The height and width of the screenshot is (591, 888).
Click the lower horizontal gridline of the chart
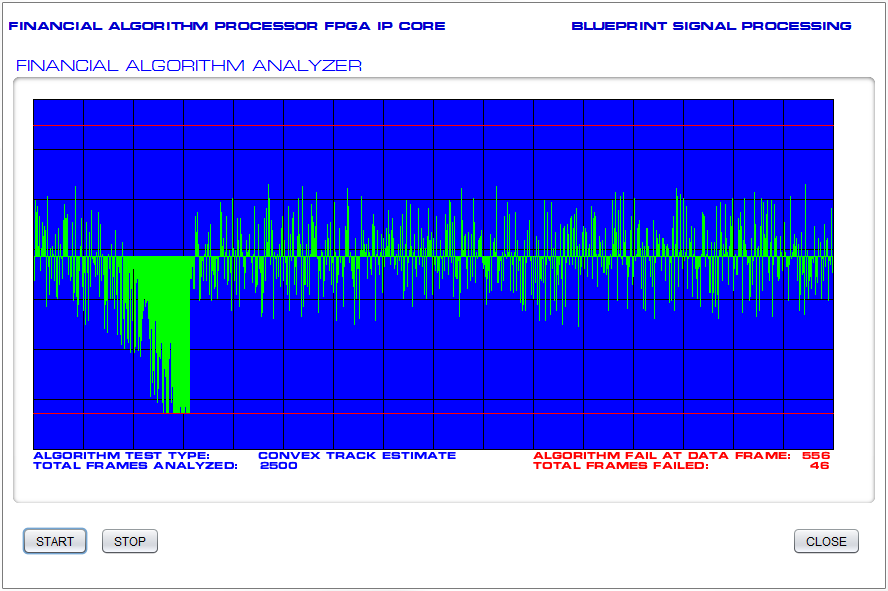[500, 413]
